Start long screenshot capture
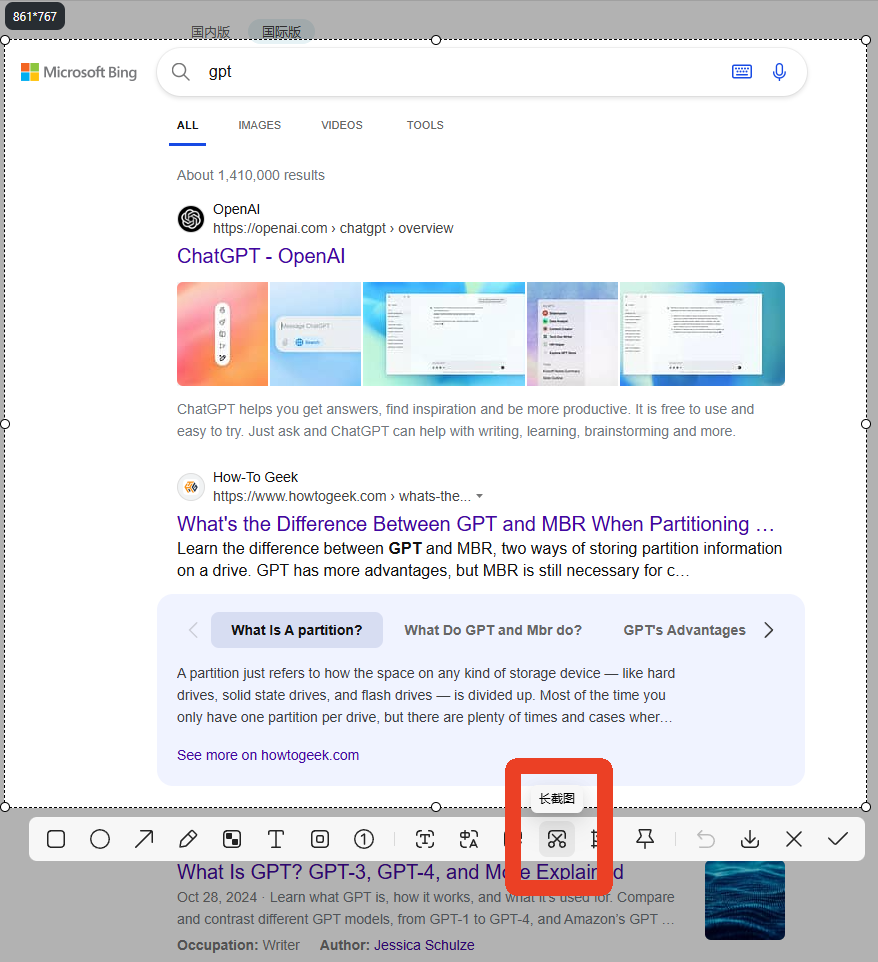This screenshot has height=962, width=878. coord(557,839)
